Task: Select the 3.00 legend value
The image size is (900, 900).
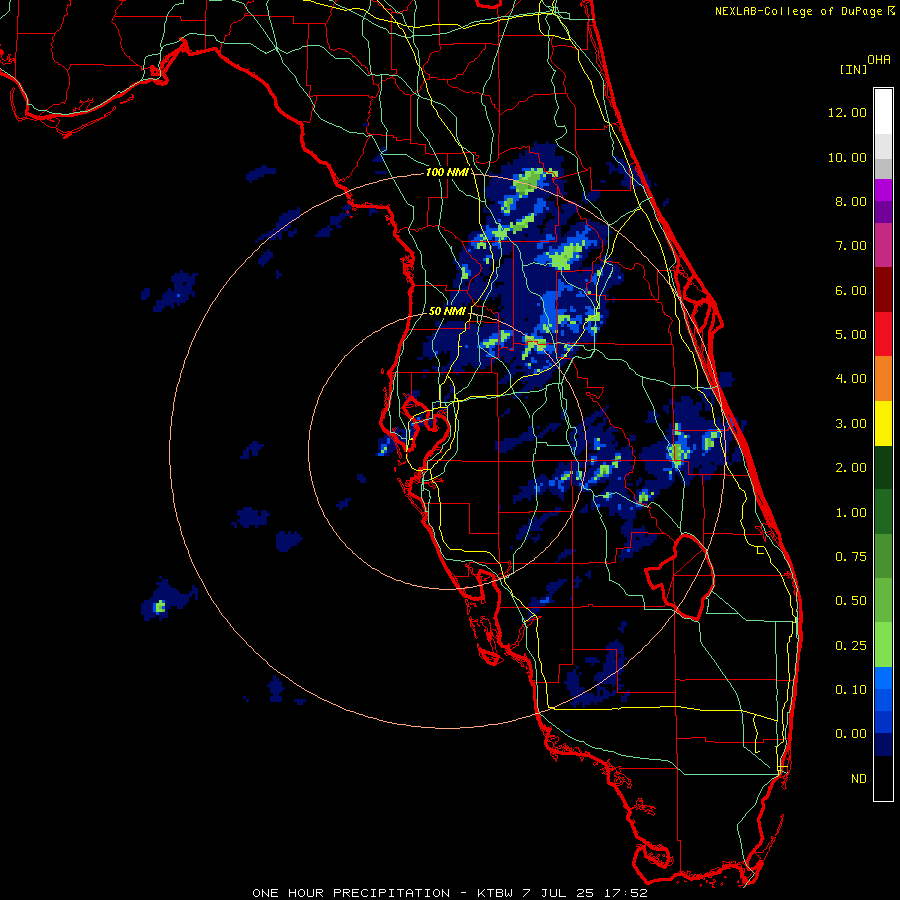Action: tap(851, 424)
